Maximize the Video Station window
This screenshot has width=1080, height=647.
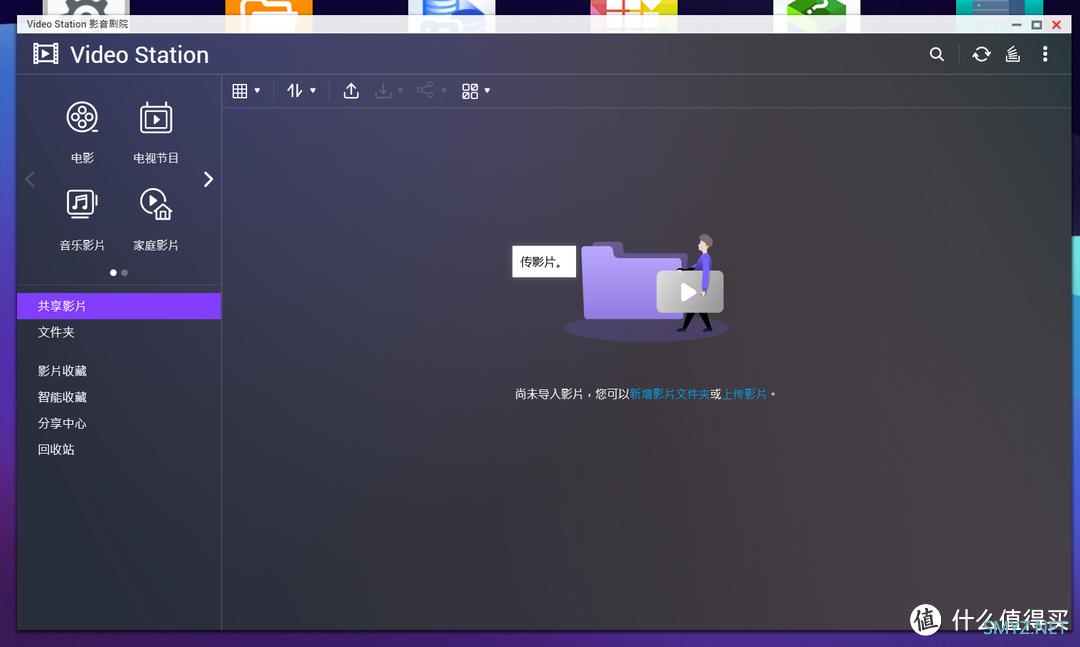[1037, 25]
